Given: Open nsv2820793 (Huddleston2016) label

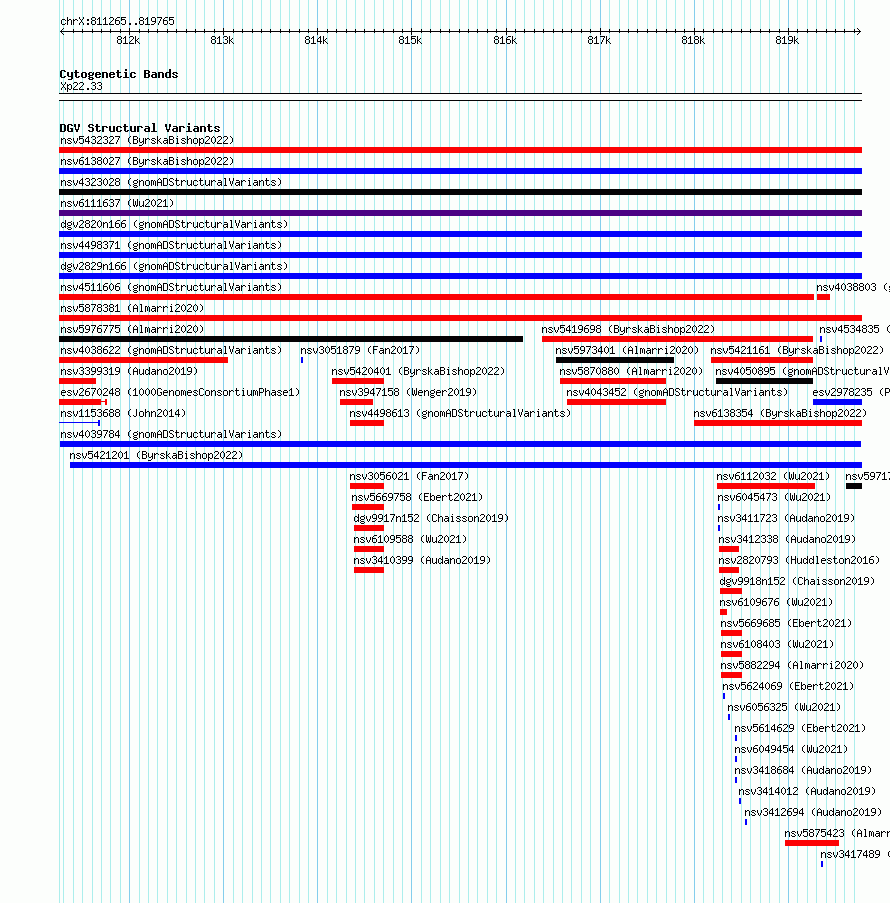Looking at the screenshot, I should (799, 561).
